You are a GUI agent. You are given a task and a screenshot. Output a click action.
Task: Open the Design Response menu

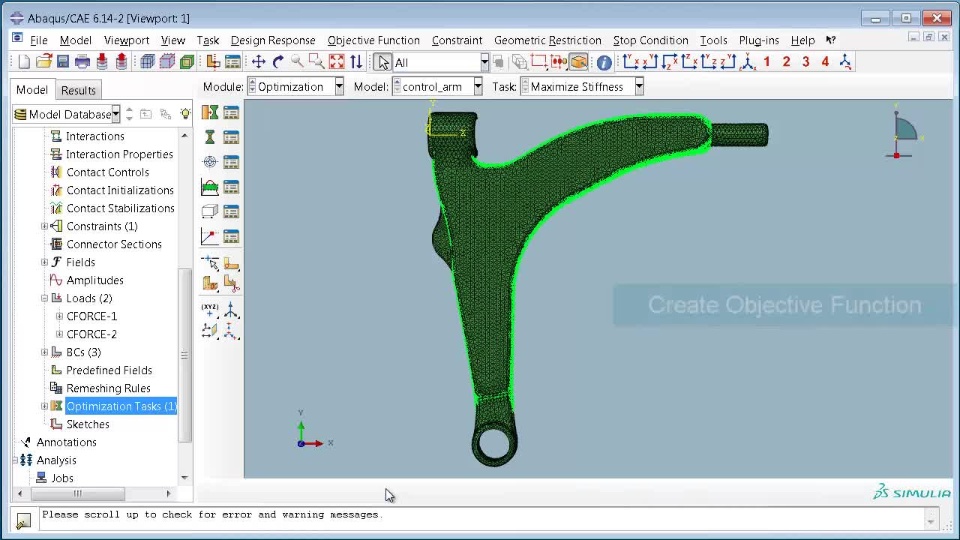[x=273, y=40]
